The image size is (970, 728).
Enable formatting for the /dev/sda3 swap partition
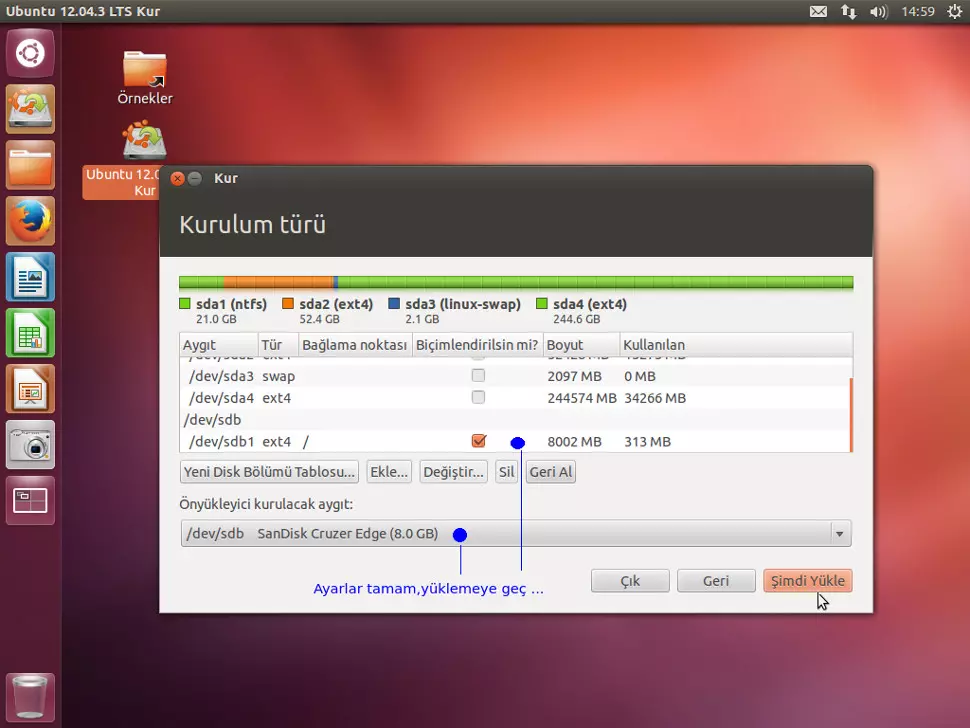pos(478,376)
